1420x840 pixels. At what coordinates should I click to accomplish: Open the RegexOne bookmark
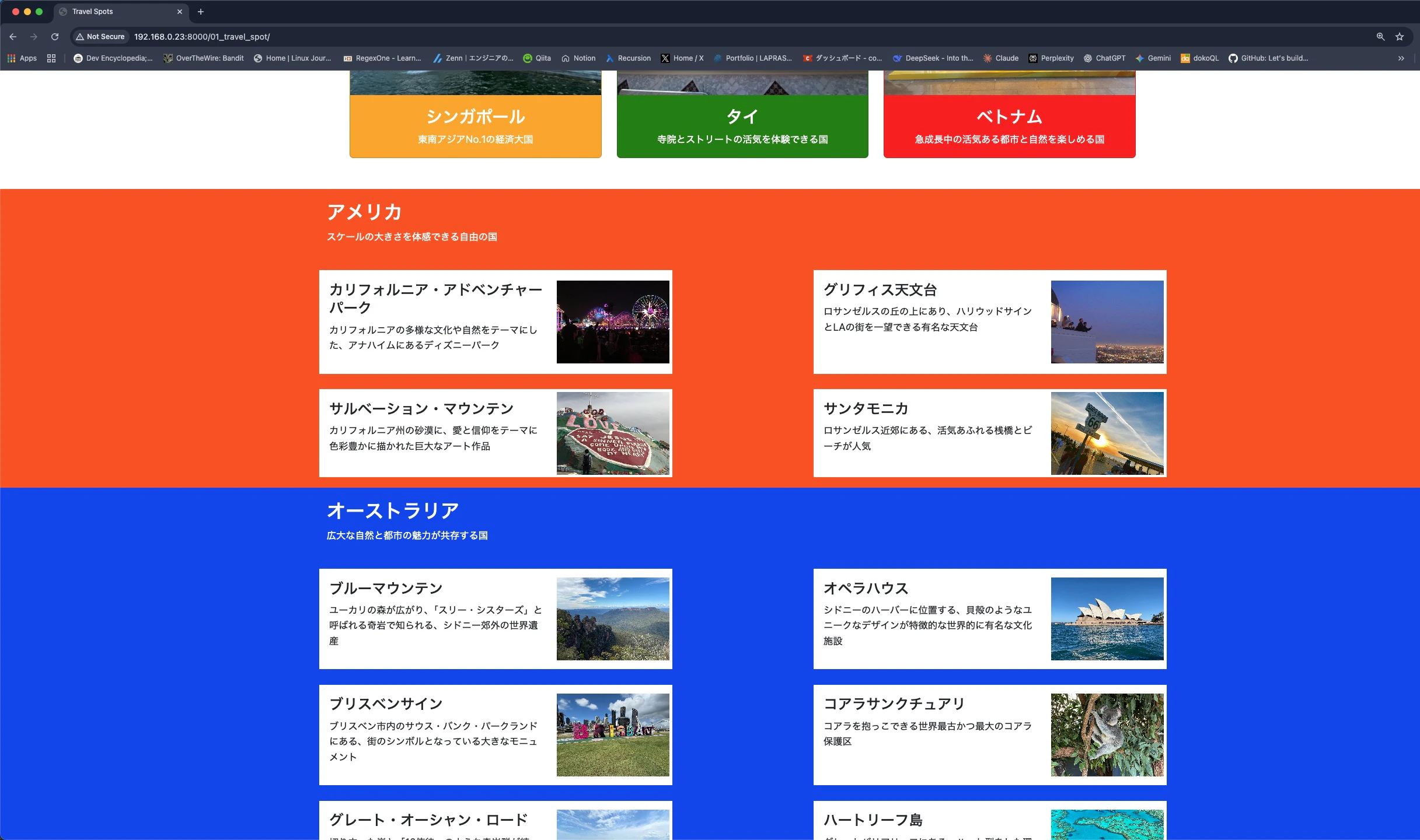point(382,58)
